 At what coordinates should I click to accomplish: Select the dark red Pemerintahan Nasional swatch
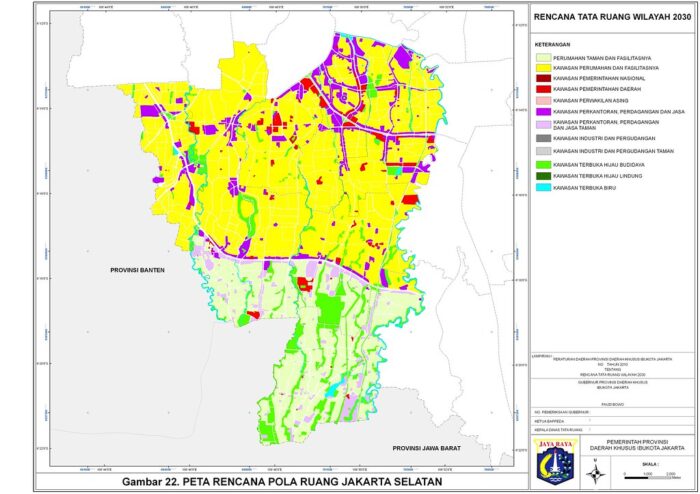tap(543, 78)
